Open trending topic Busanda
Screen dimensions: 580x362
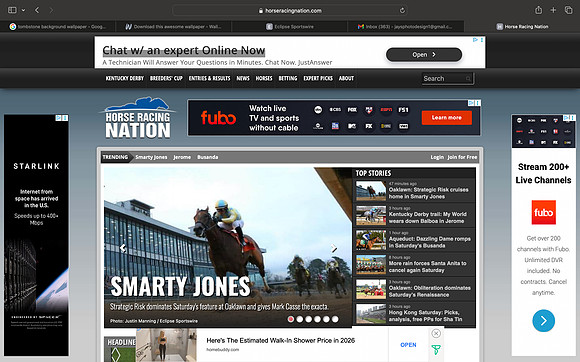[x=208, y=157]
